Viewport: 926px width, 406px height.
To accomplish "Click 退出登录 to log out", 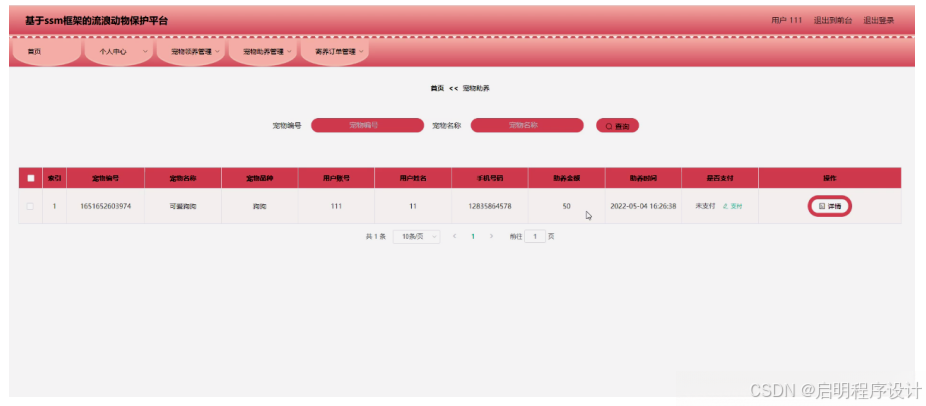I will tap(879, 20).
